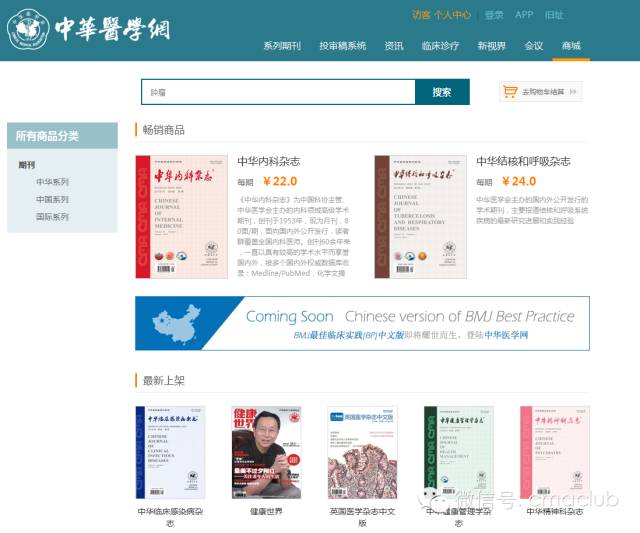Switch to 新视界 section

[491, 46]
